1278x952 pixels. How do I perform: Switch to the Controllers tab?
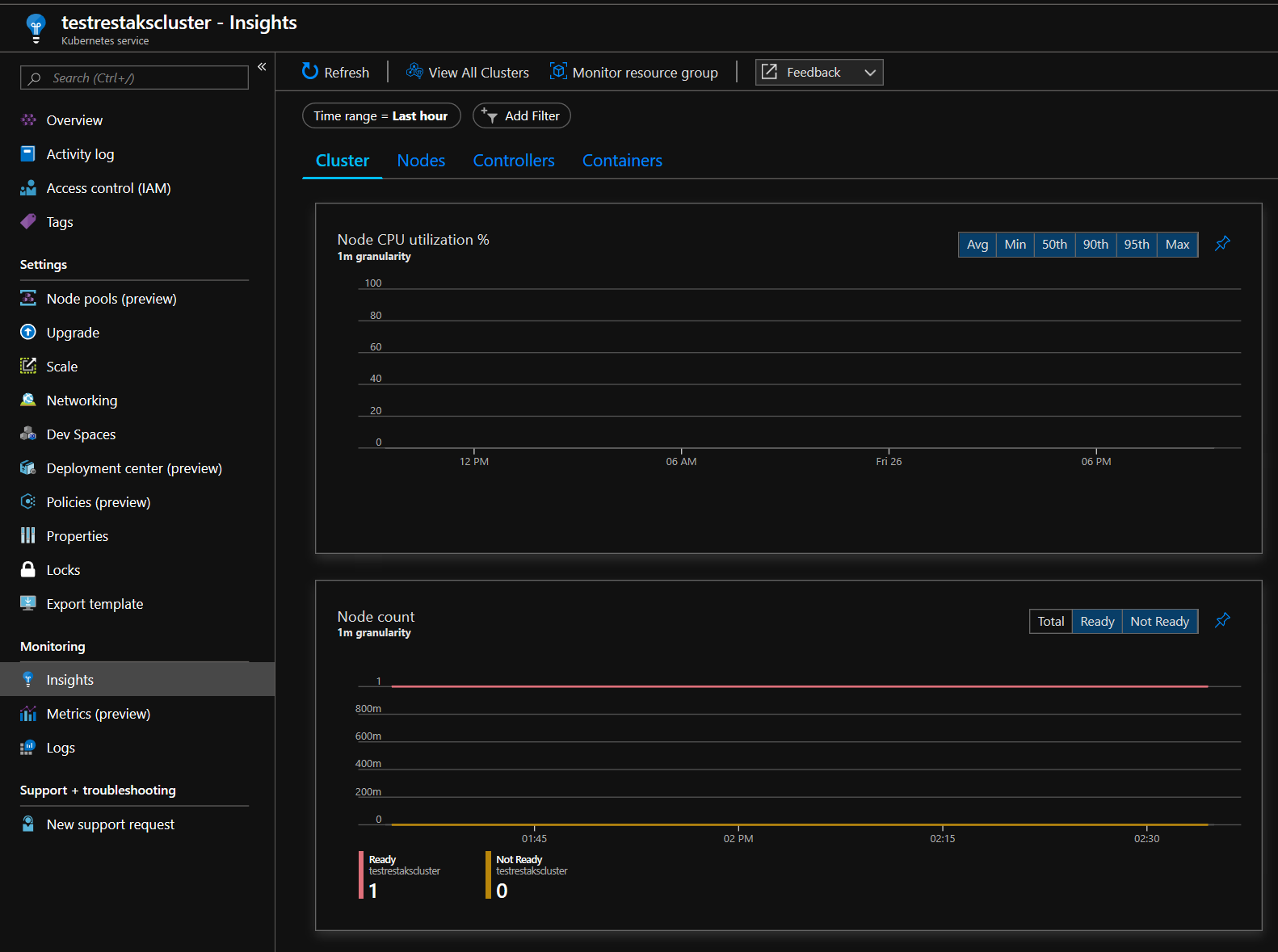(514, 161)
